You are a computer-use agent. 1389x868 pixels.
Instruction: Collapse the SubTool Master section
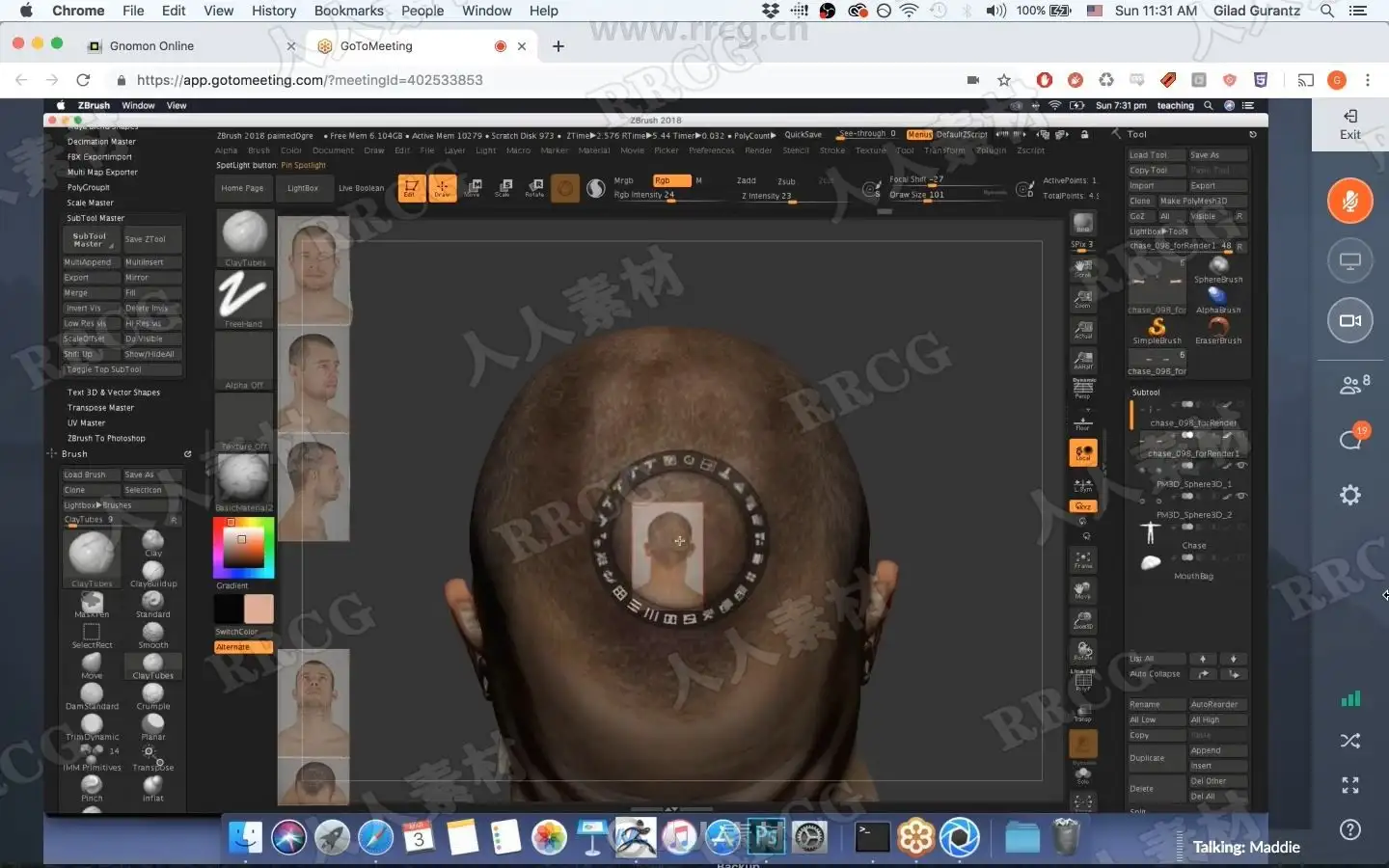click(95, 219)
